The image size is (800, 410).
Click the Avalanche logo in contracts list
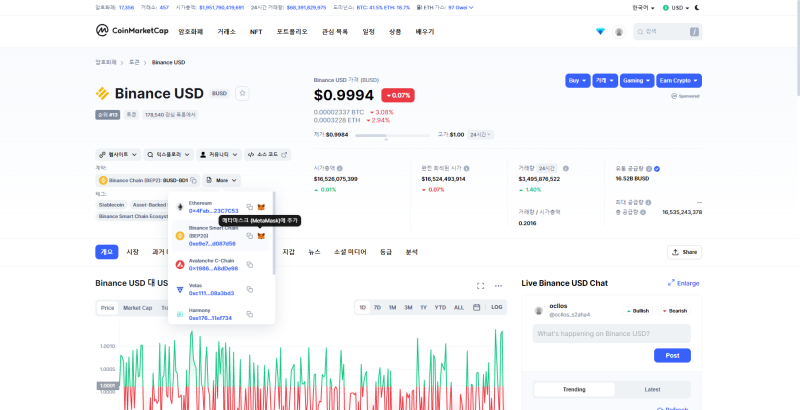tap(180, 265)
